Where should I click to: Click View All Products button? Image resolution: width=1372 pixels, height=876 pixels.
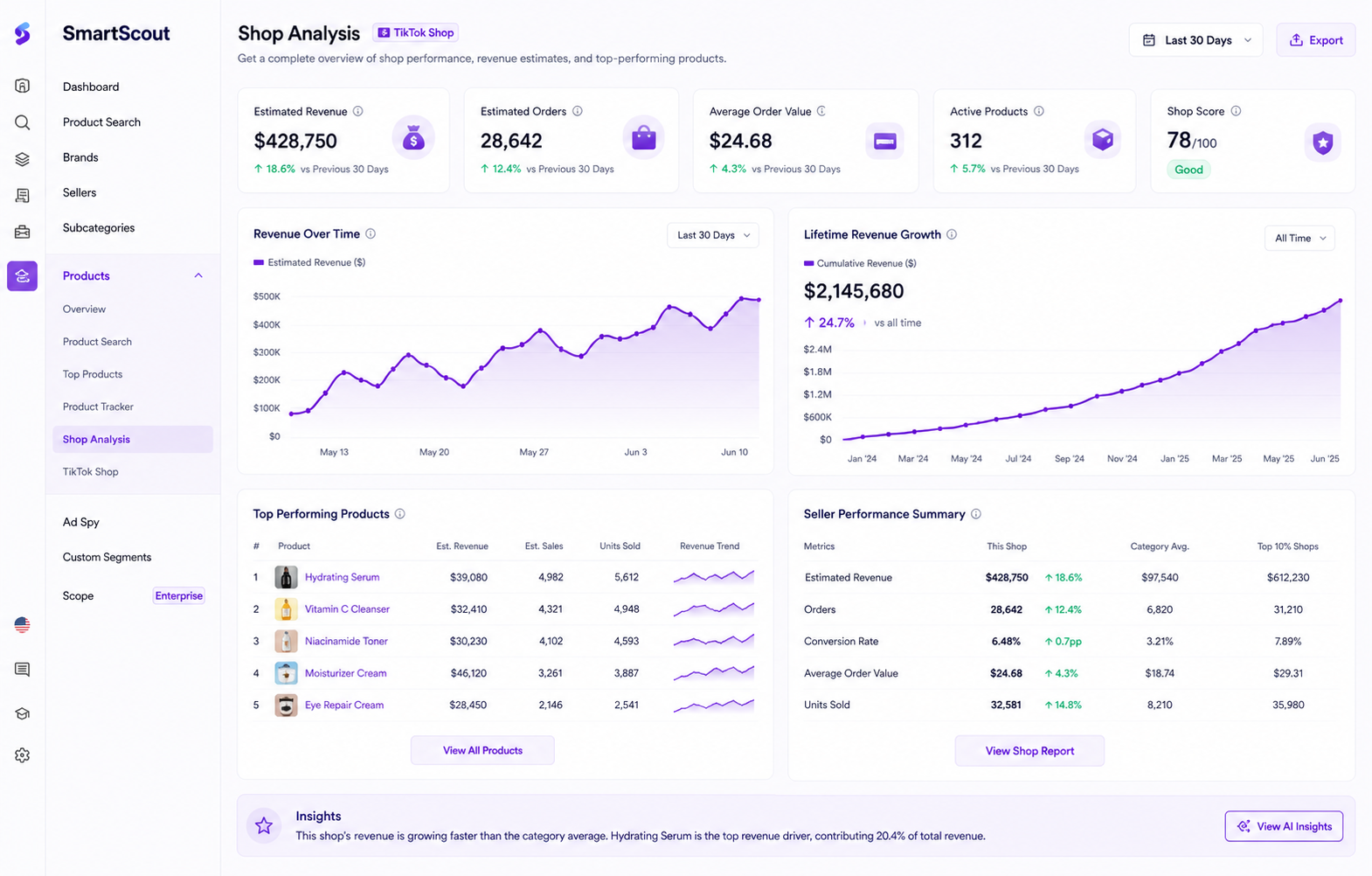tap(482, 750)
